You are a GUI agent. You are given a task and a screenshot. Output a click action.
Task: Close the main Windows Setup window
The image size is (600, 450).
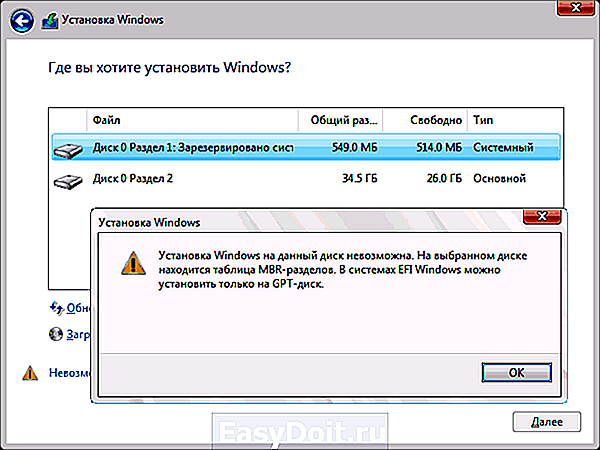pos(576,8)
